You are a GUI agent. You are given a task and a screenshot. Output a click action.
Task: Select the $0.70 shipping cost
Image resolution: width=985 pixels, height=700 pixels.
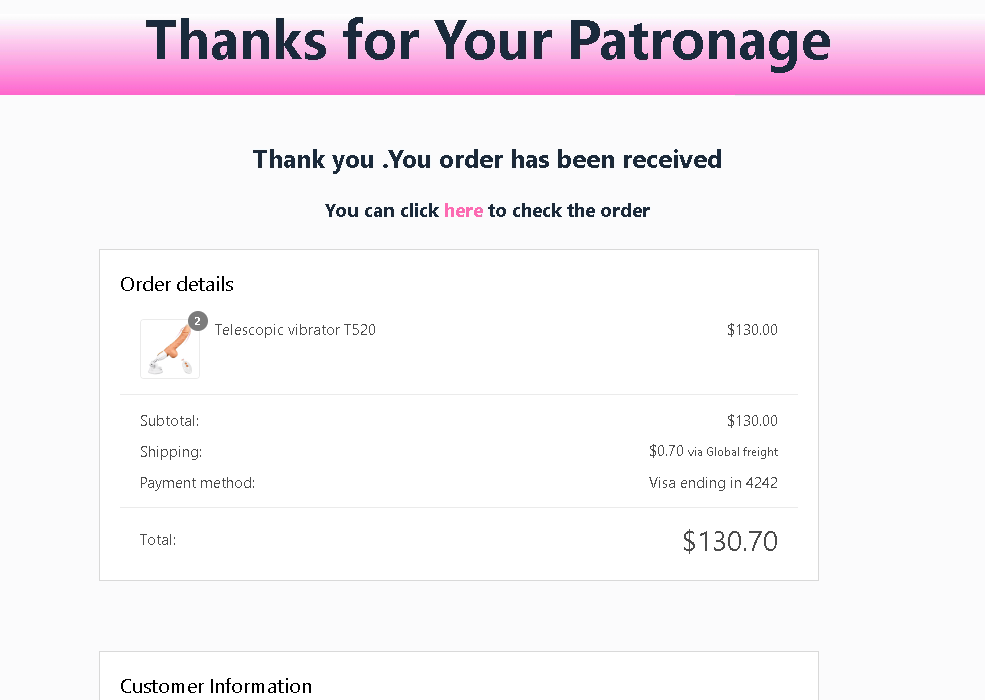point(666,451)
